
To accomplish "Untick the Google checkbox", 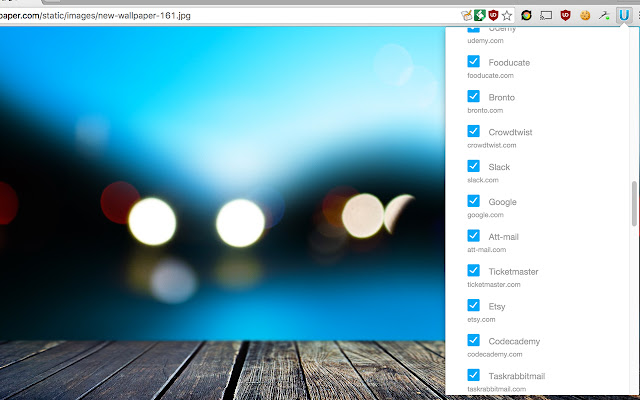I will click(x=473, y=201).
